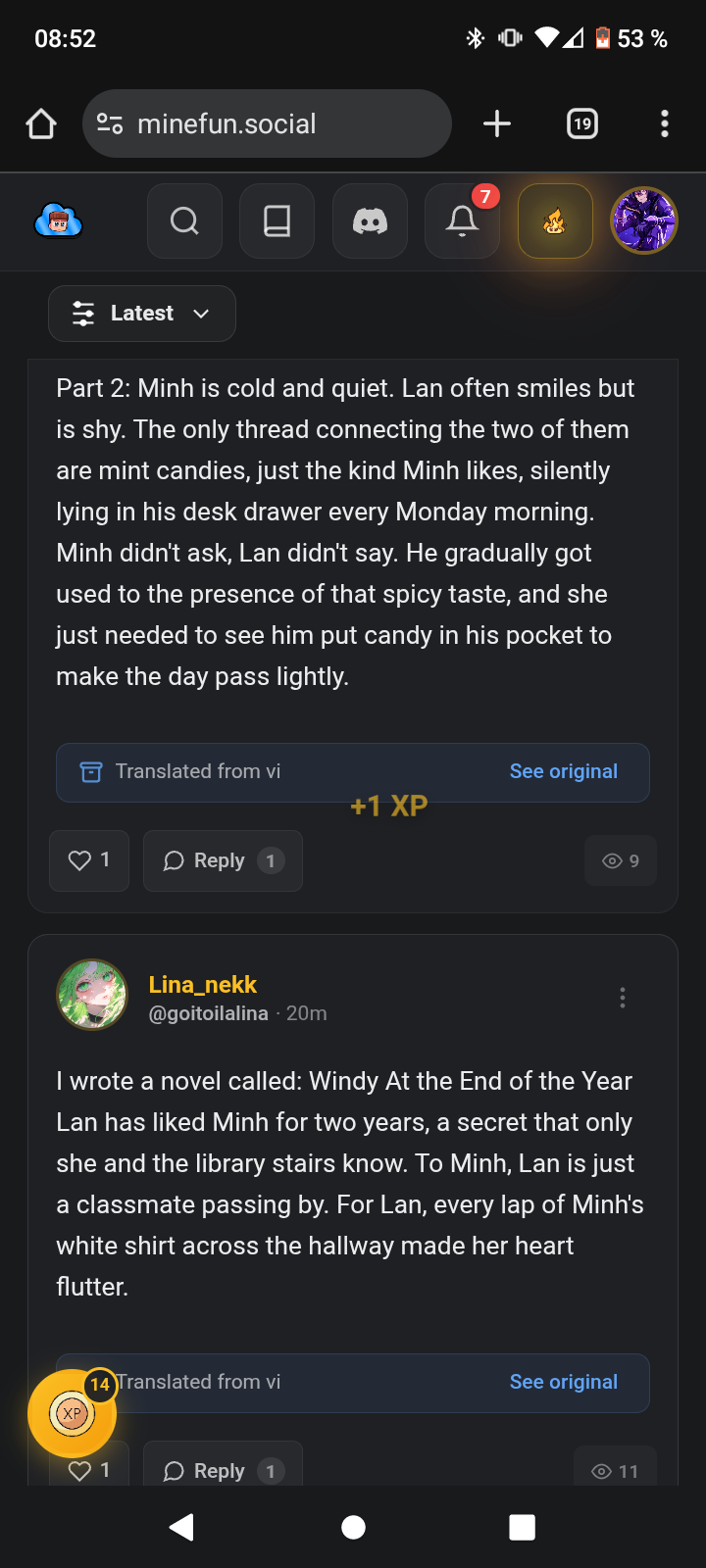This screenshot has width=706, height=1568.
Task: Tap the minefun.social address bar
Action: coord(267,124)
